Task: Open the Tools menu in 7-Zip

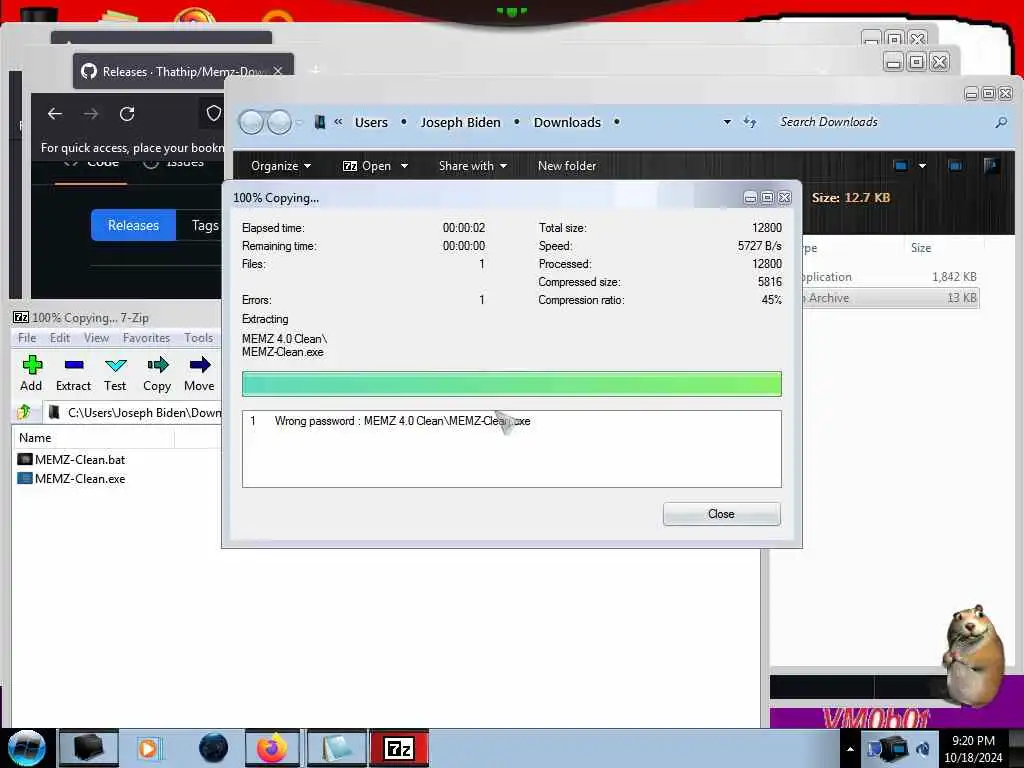Action: (199, 338)
